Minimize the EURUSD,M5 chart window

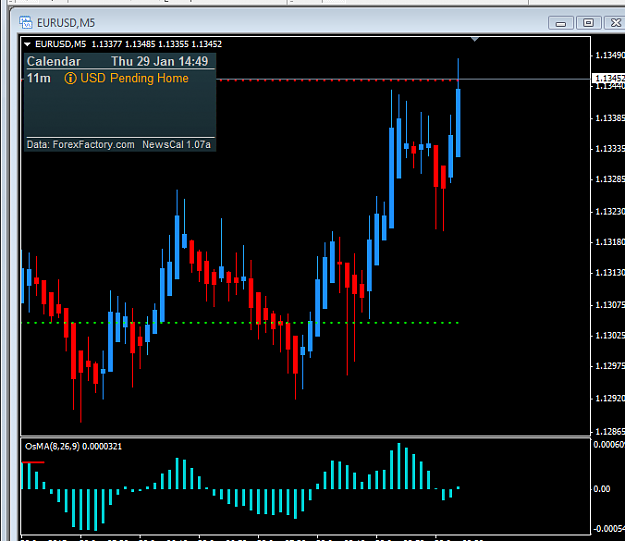point(561,23)
